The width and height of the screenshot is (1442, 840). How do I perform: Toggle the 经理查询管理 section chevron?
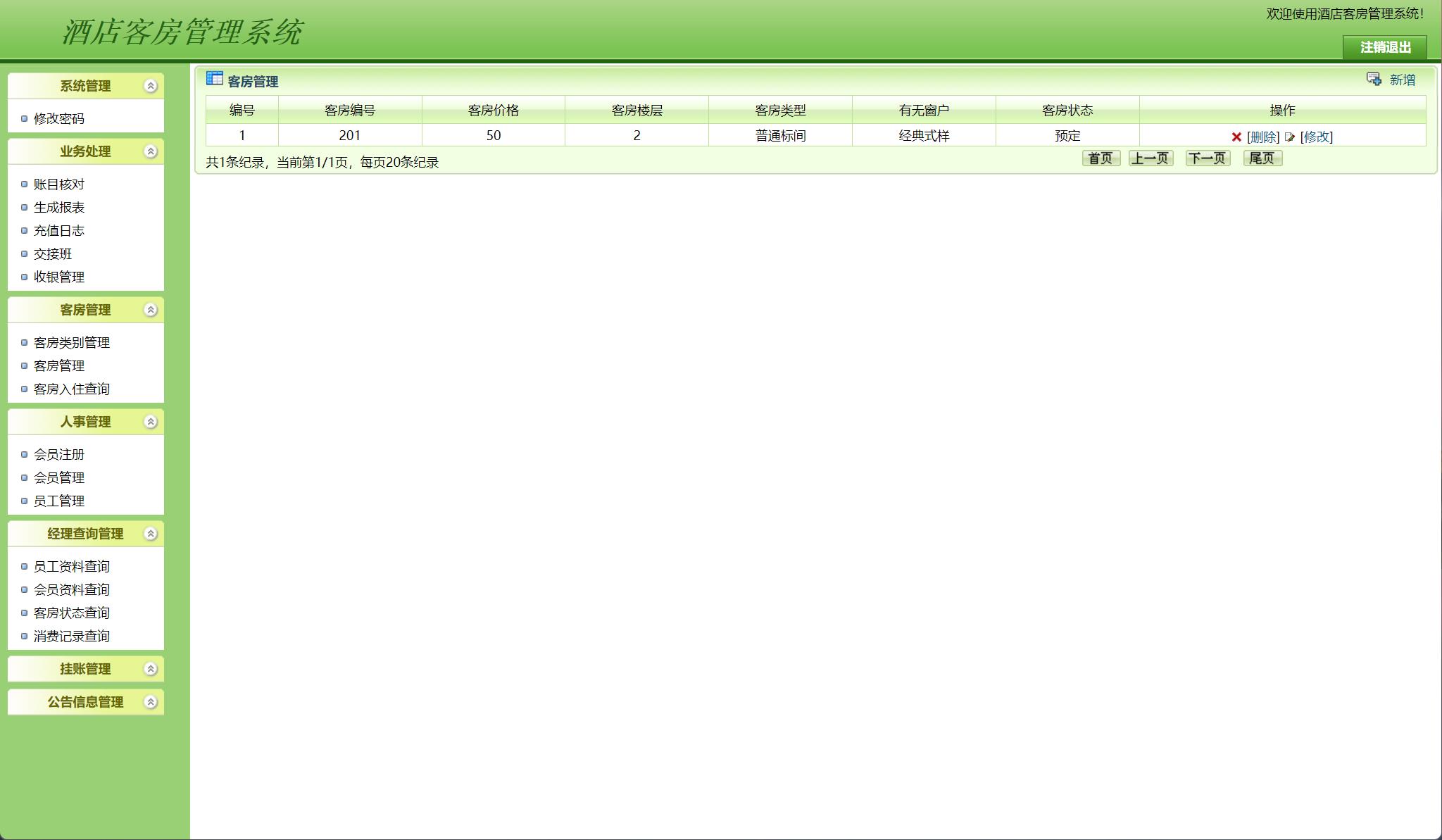click(150, 534)
